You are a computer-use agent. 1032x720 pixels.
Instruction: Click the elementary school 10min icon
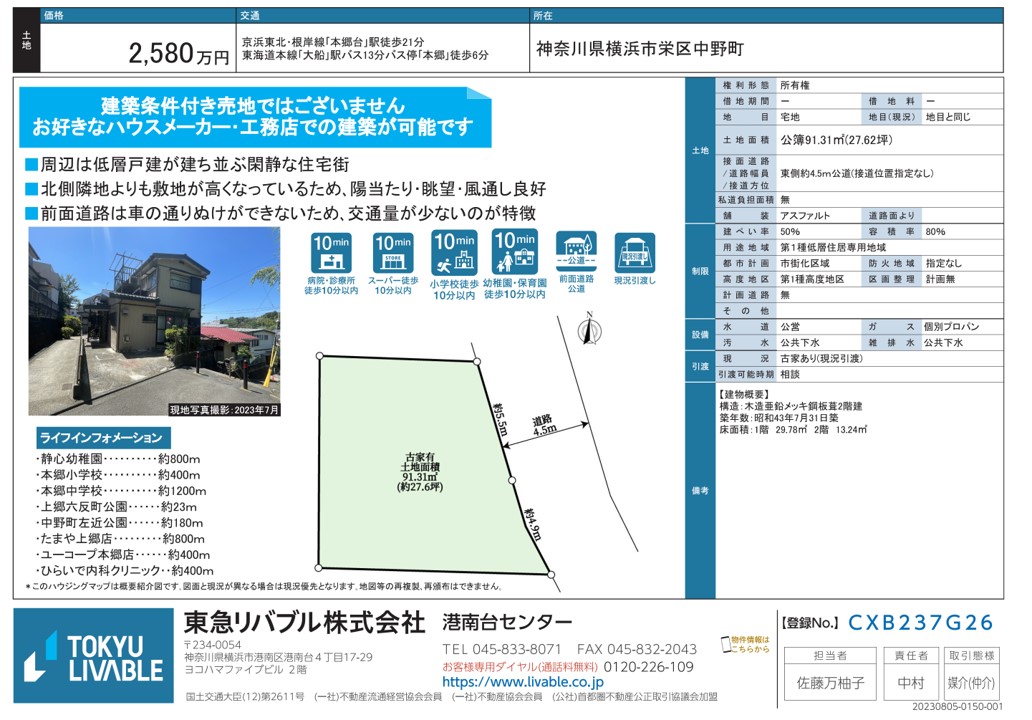(x=454, y=254)
